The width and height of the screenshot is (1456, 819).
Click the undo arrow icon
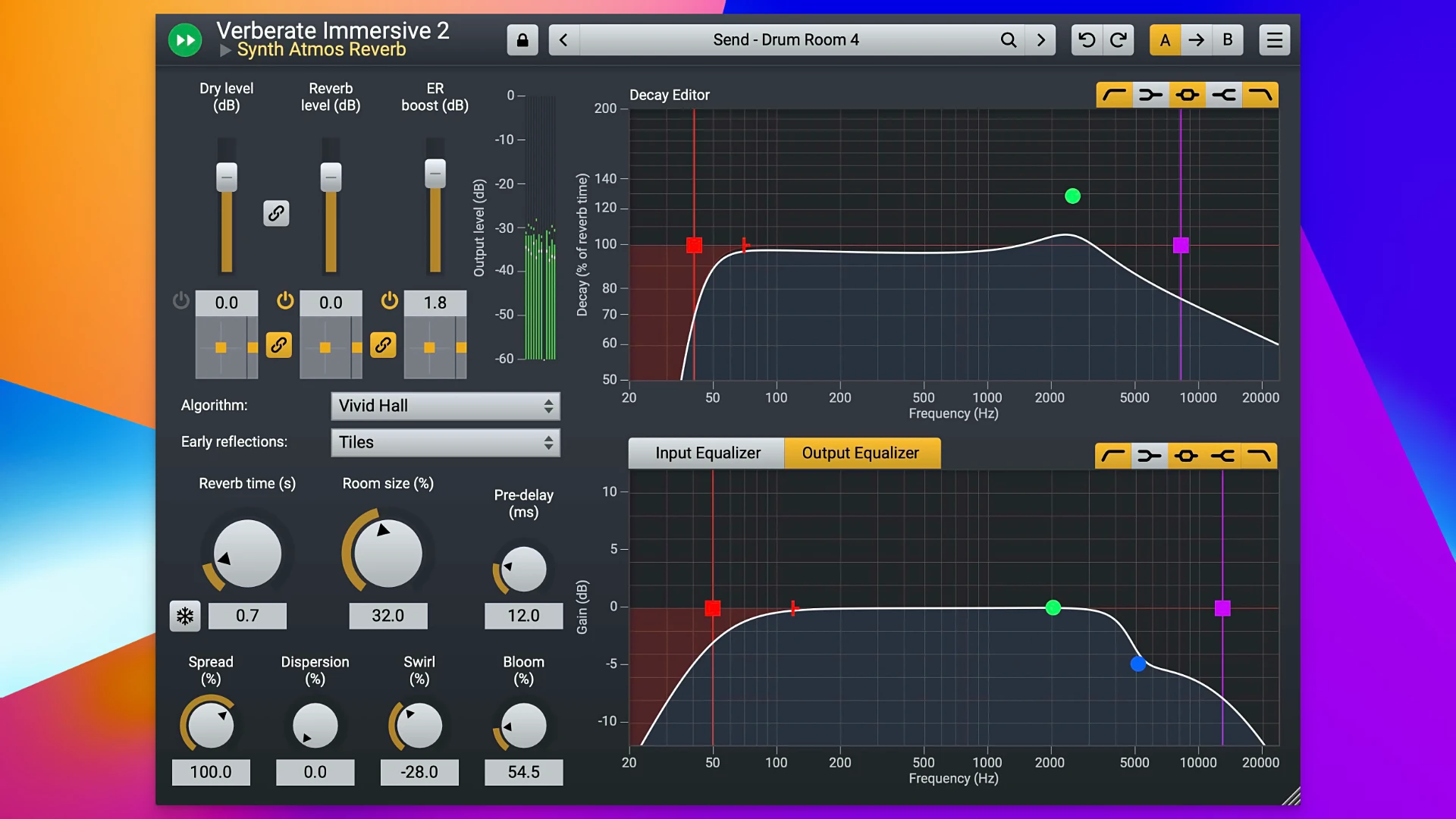click(x=1086, y=40)
